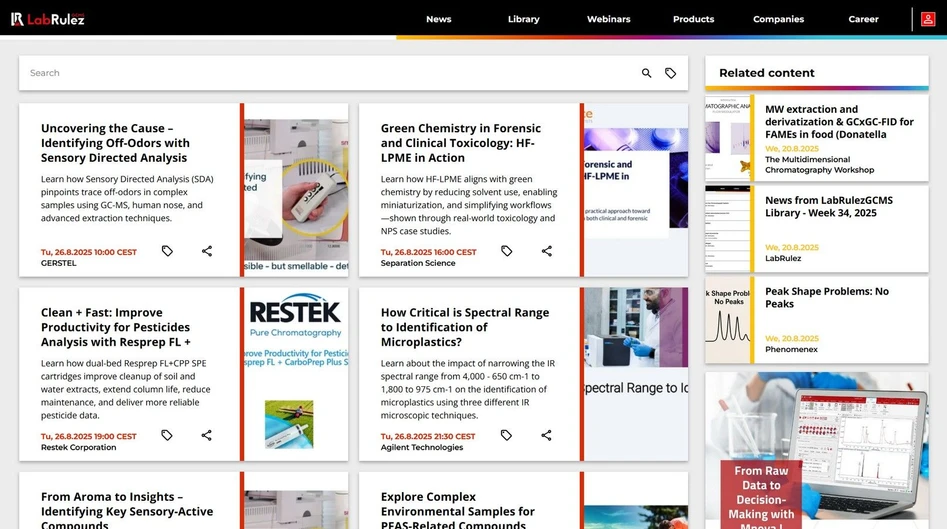The image size is (947, 529).
Task: Click tag icon on Restek Corporation card
Action: [x=167, y=435]
